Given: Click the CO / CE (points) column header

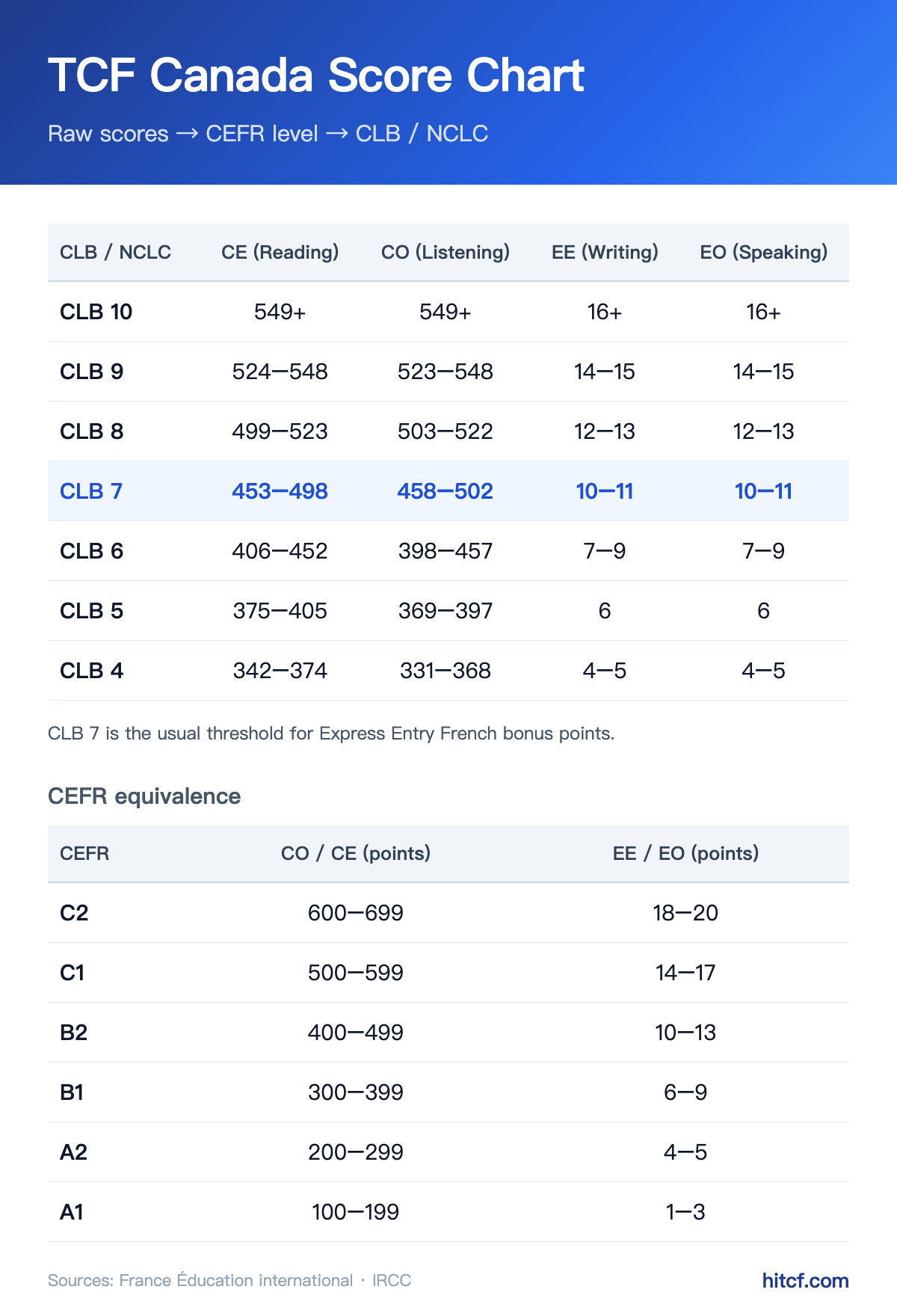Looking at the screenshot, I should (x=356, y=853).
